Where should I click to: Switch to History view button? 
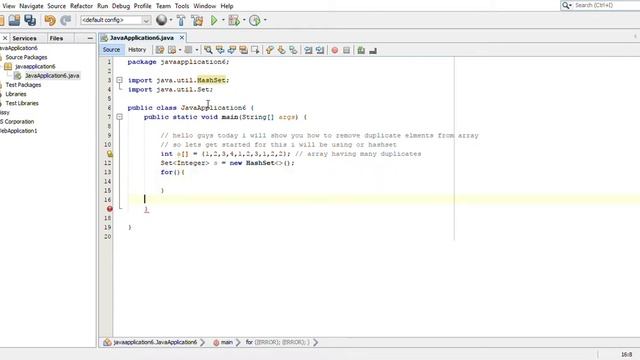tap(137, 50)
